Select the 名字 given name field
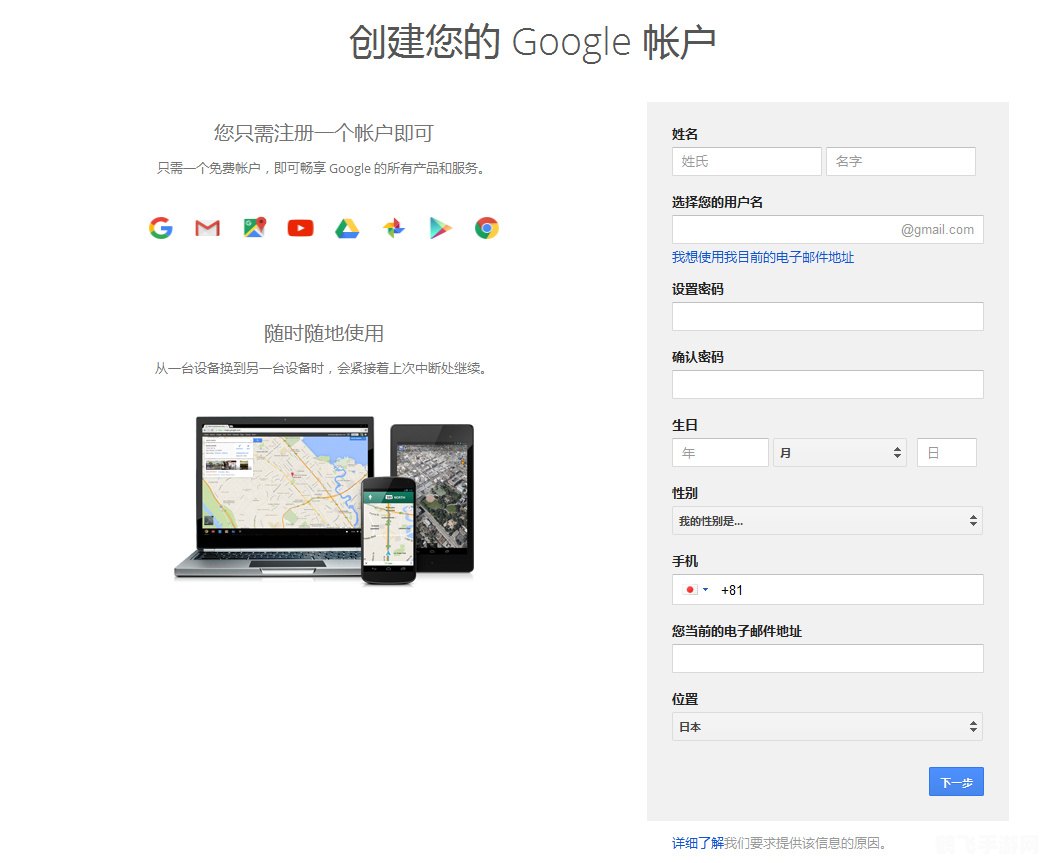The height and width of the screenshot is (863, 1045). 900,161
